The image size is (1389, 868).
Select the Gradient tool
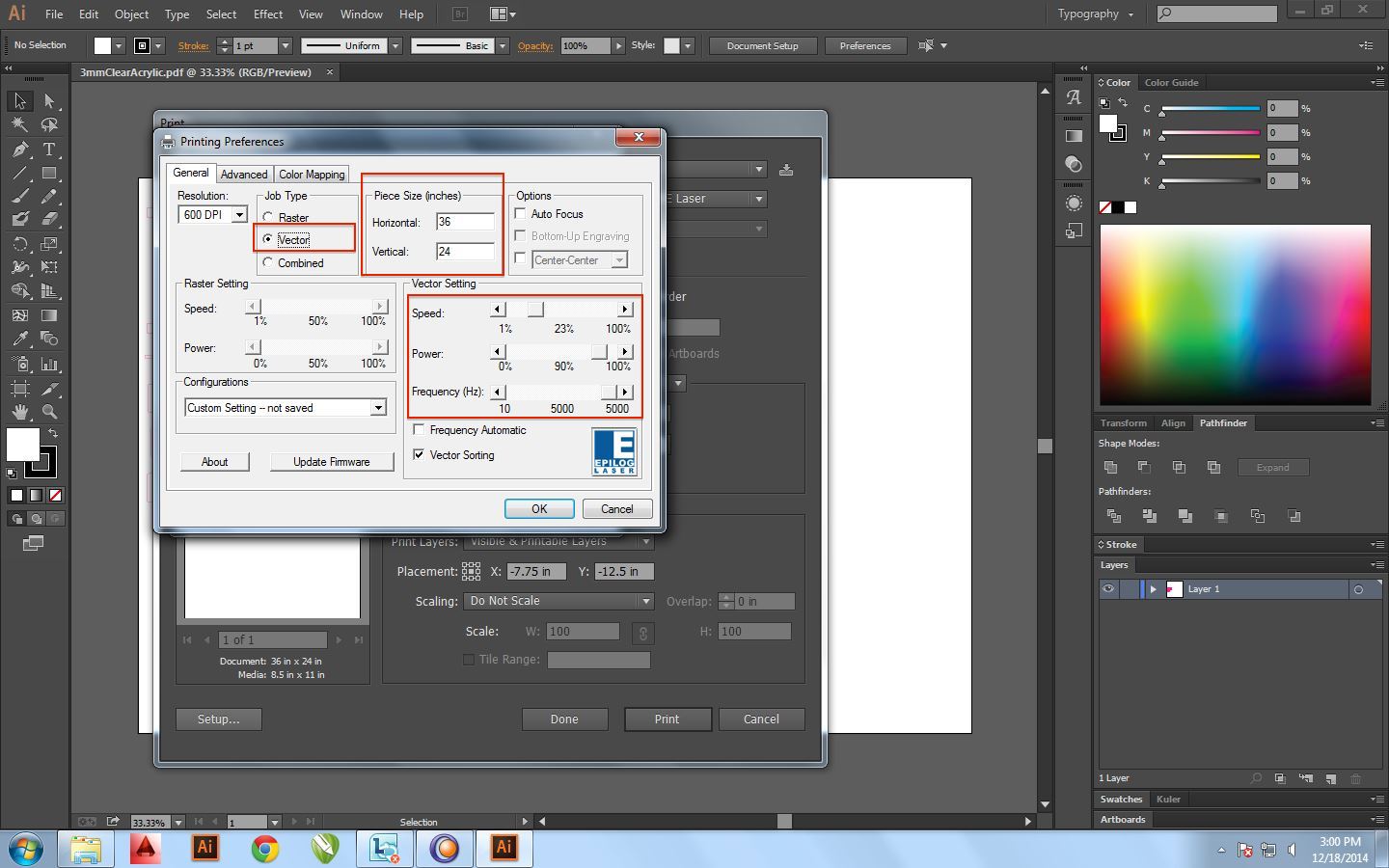[x=49, y=315]
